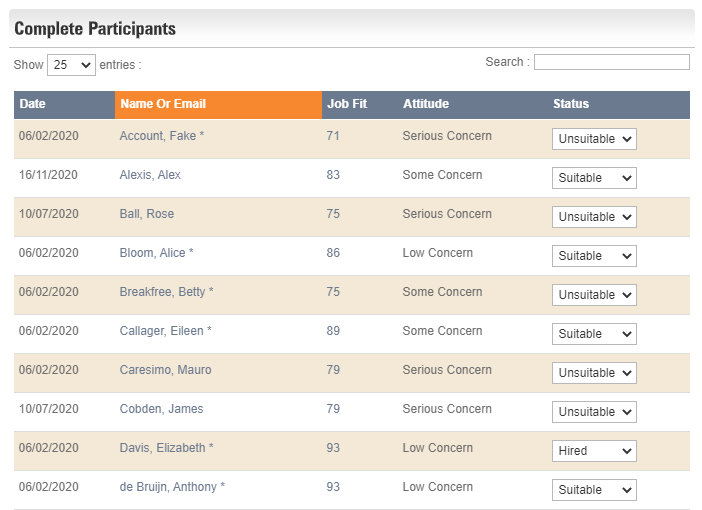Change status dropdown for Caresimo, Mauro
This screenshot has height=510, width=702.
[594, 373]
